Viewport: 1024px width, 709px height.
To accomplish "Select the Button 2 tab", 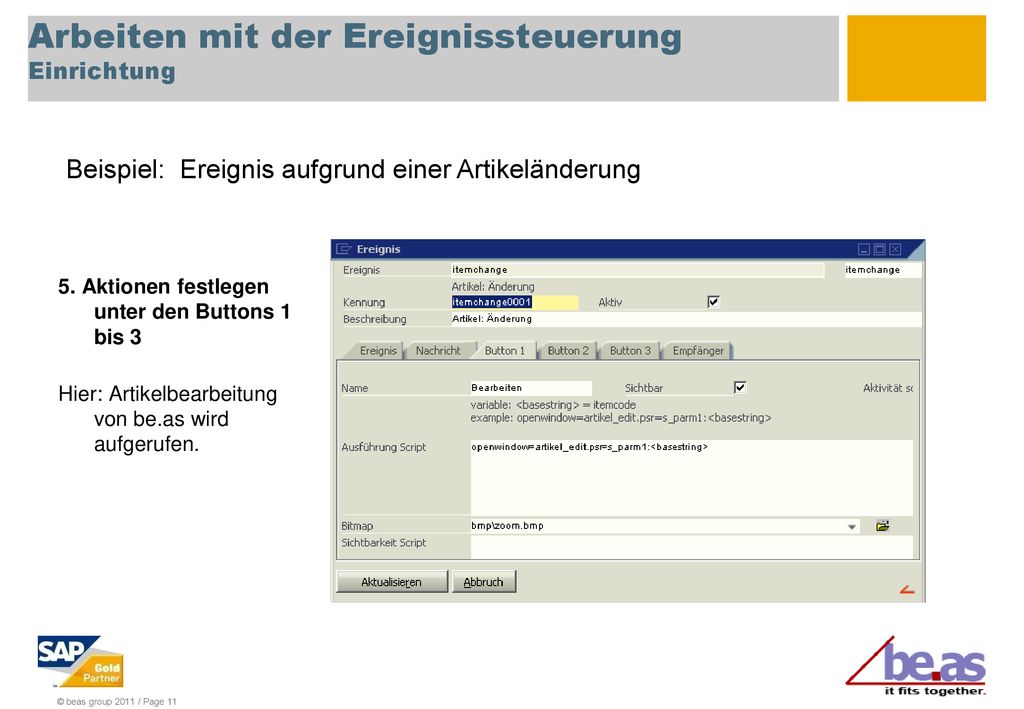I will (568, 351).
